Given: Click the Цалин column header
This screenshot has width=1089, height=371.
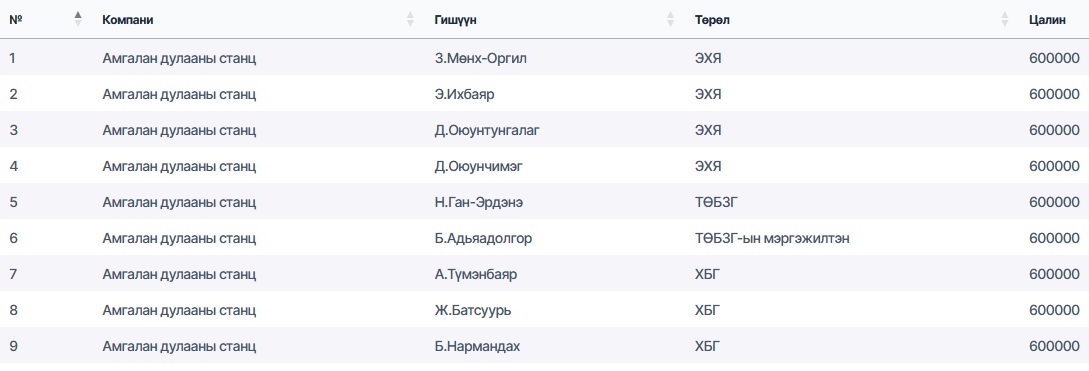Looking at the screenshot, I should (1047, 20).
